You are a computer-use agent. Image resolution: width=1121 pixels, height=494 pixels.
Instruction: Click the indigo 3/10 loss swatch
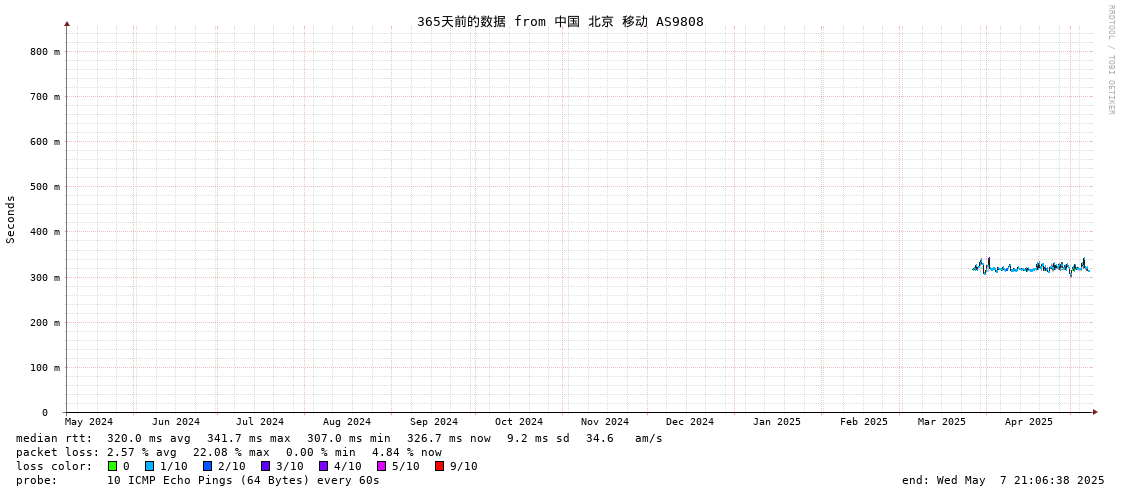point(265,466)
